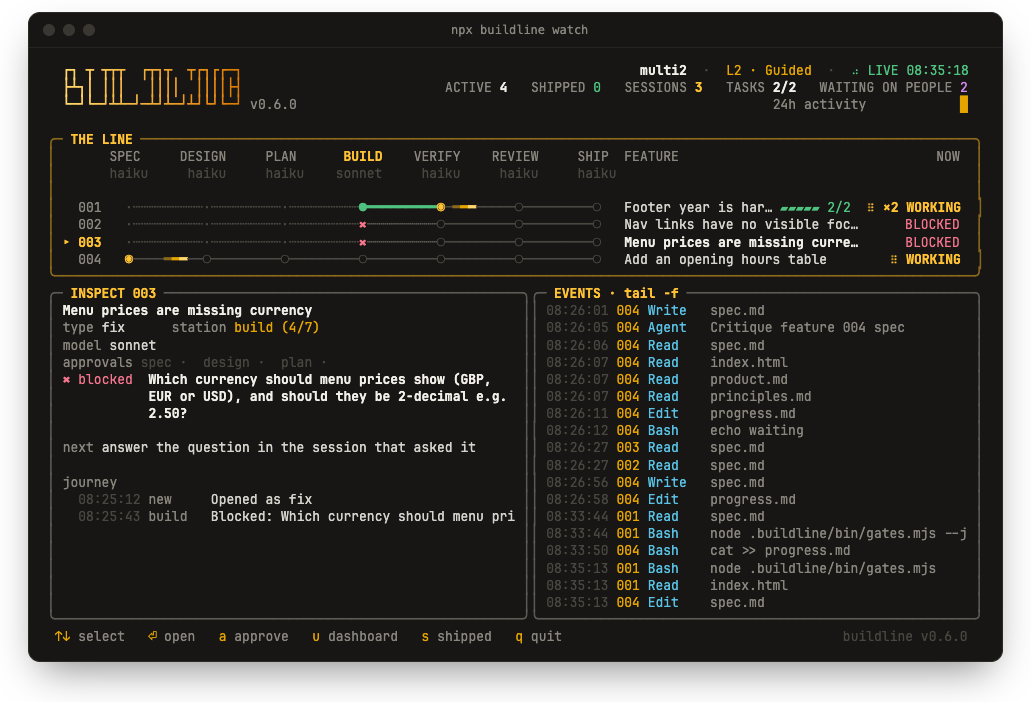1031x702 pixels.
Task: Click the 08:25:12 'Opened as fix' journey entry
Action: click(x=195, y=500)
